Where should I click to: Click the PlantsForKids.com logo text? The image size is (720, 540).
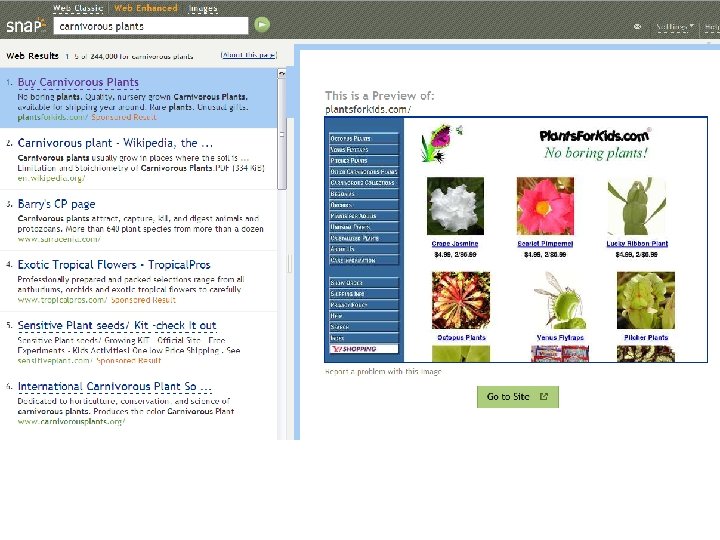594,136
